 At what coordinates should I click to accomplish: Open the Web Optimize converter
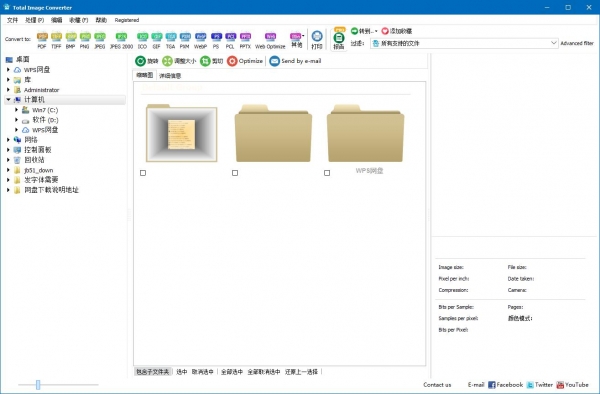click(270, 40)
